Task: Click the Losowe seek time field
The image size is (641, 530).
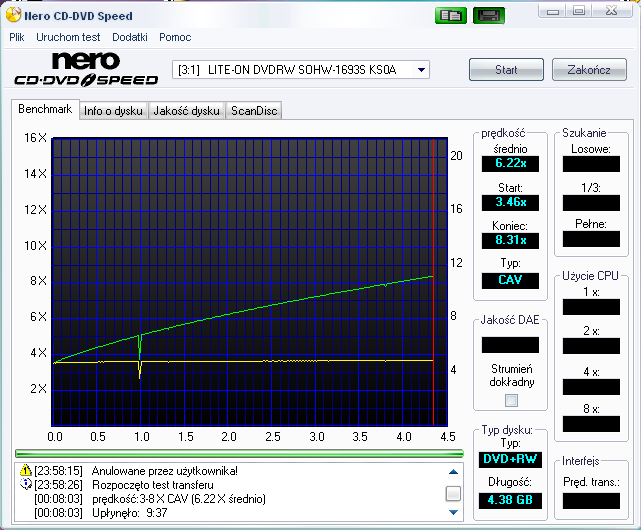Action: 591,164
